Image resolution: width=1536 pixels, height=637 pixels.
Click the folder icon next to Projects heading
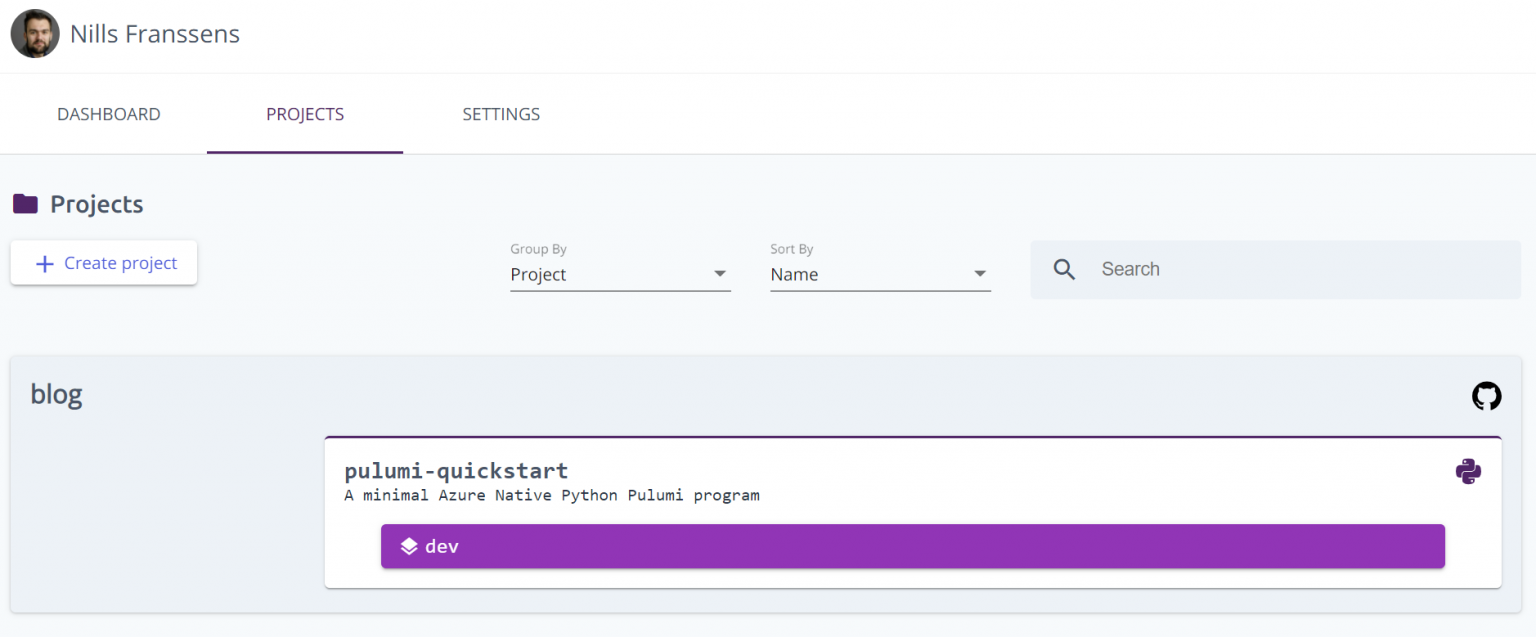[23, 203]
